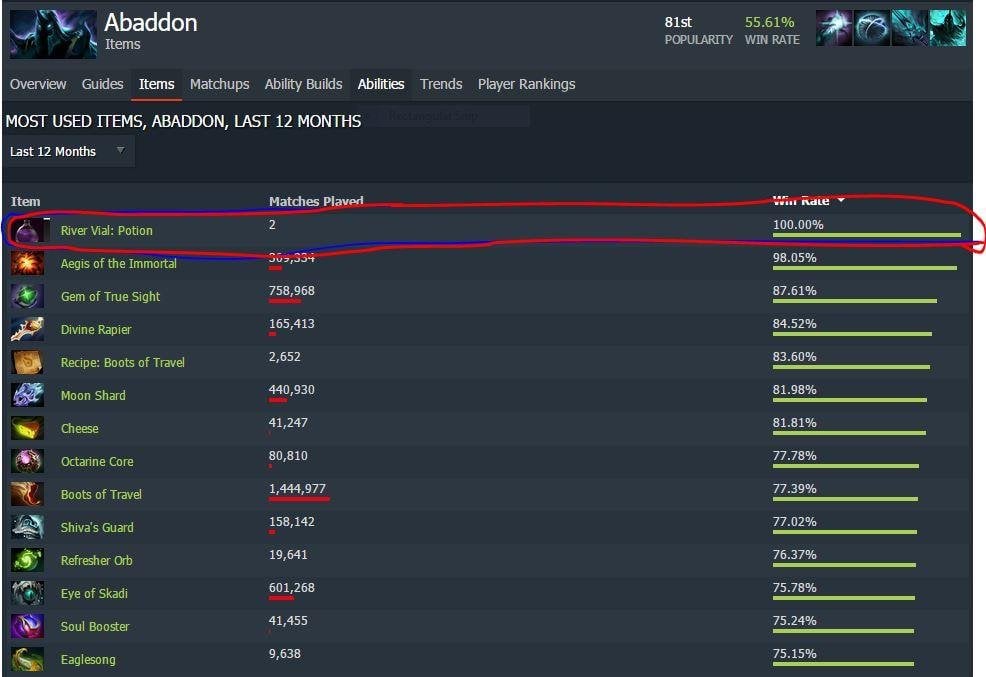Click the Shiva's Guard item icon
The width and height of the screenshot is (986, 677).
pyautogui.click(x=28, y=527)
